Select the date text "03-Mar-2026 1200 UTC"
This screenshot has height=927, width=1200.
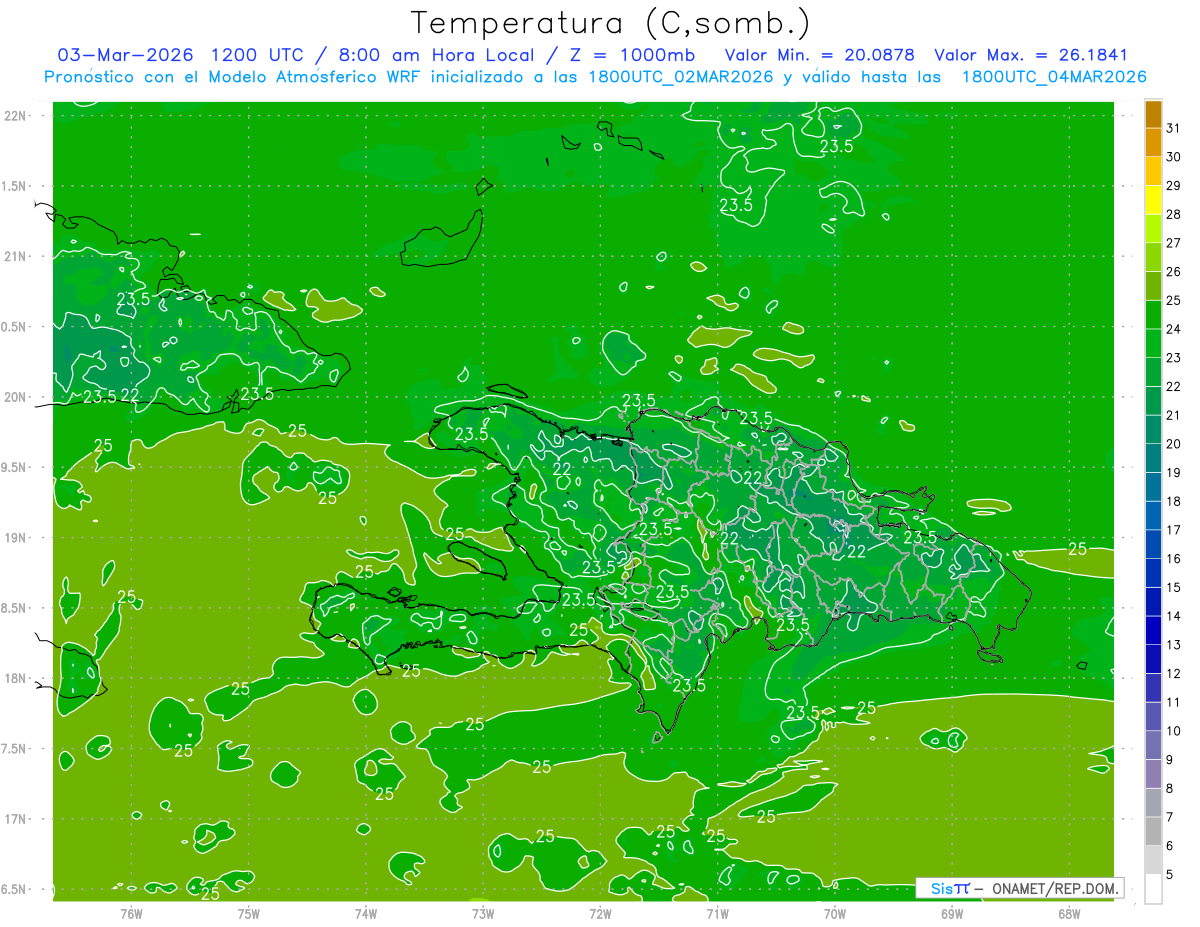point(181,55)
